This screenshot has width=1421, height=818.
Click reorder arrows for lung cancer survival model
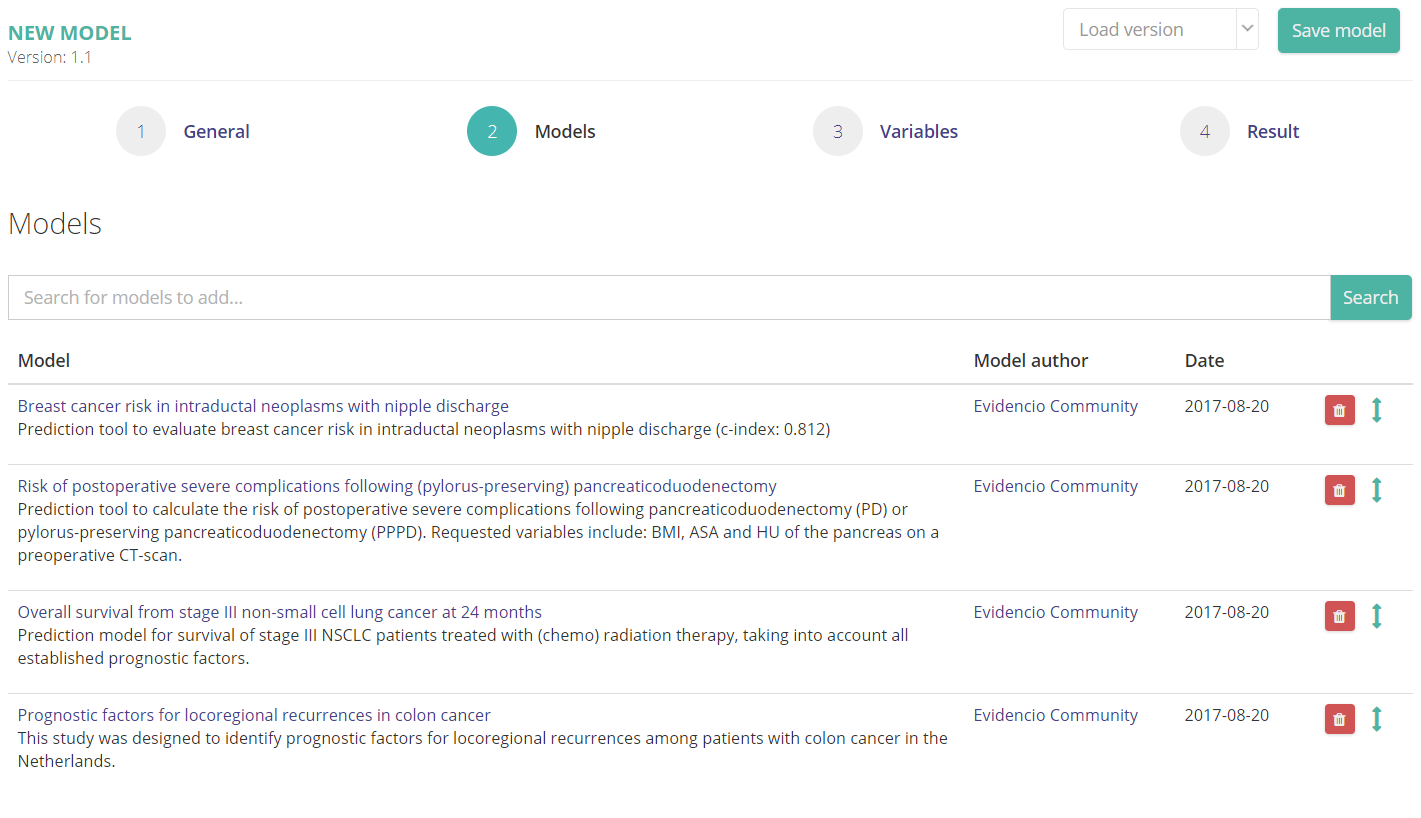click(1376, 616)
